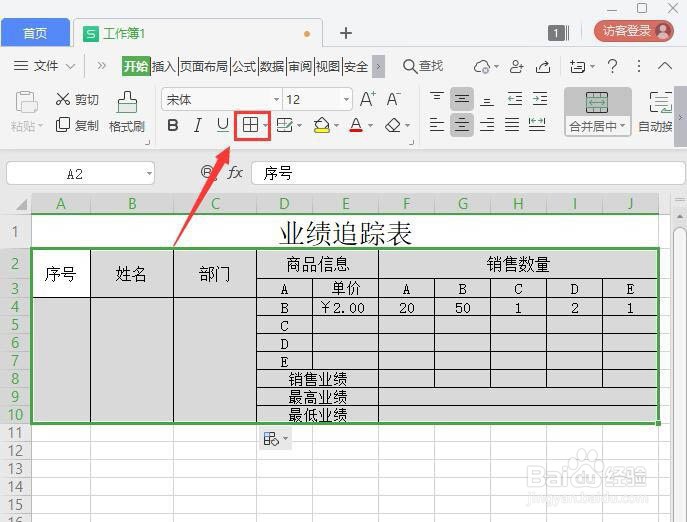
Task: Click the Copy icon
Action: click(x=63, y=125)
